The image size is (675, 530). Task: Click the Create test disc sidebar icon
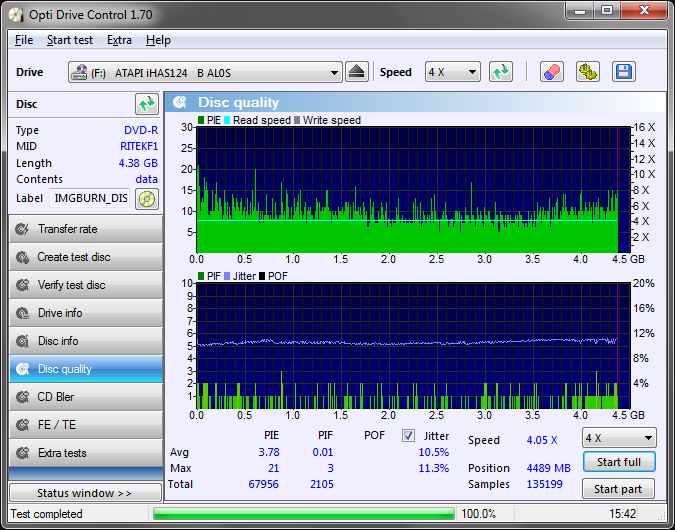tap(22, 257)
